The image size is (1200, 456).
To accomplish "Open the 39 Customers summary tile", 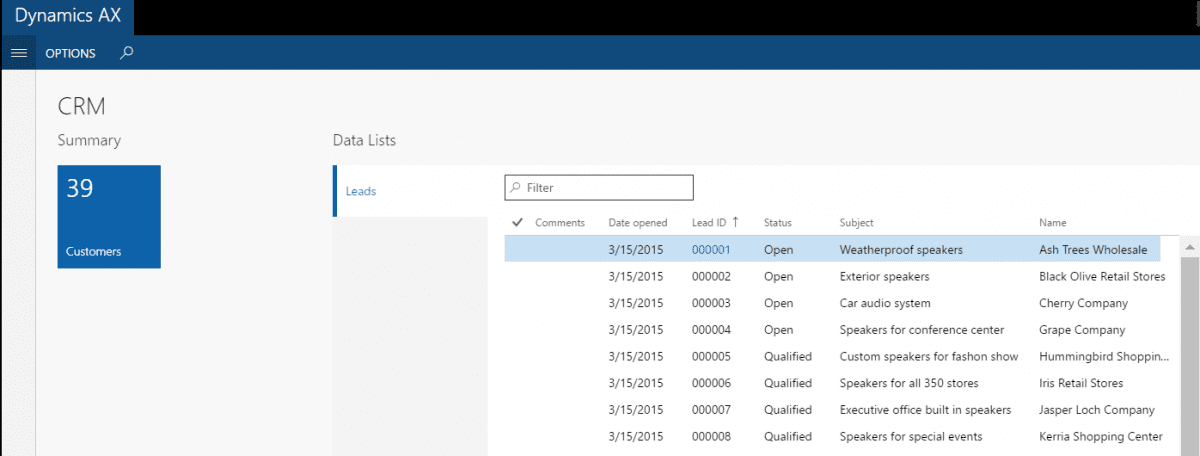I will click(109, 217).
